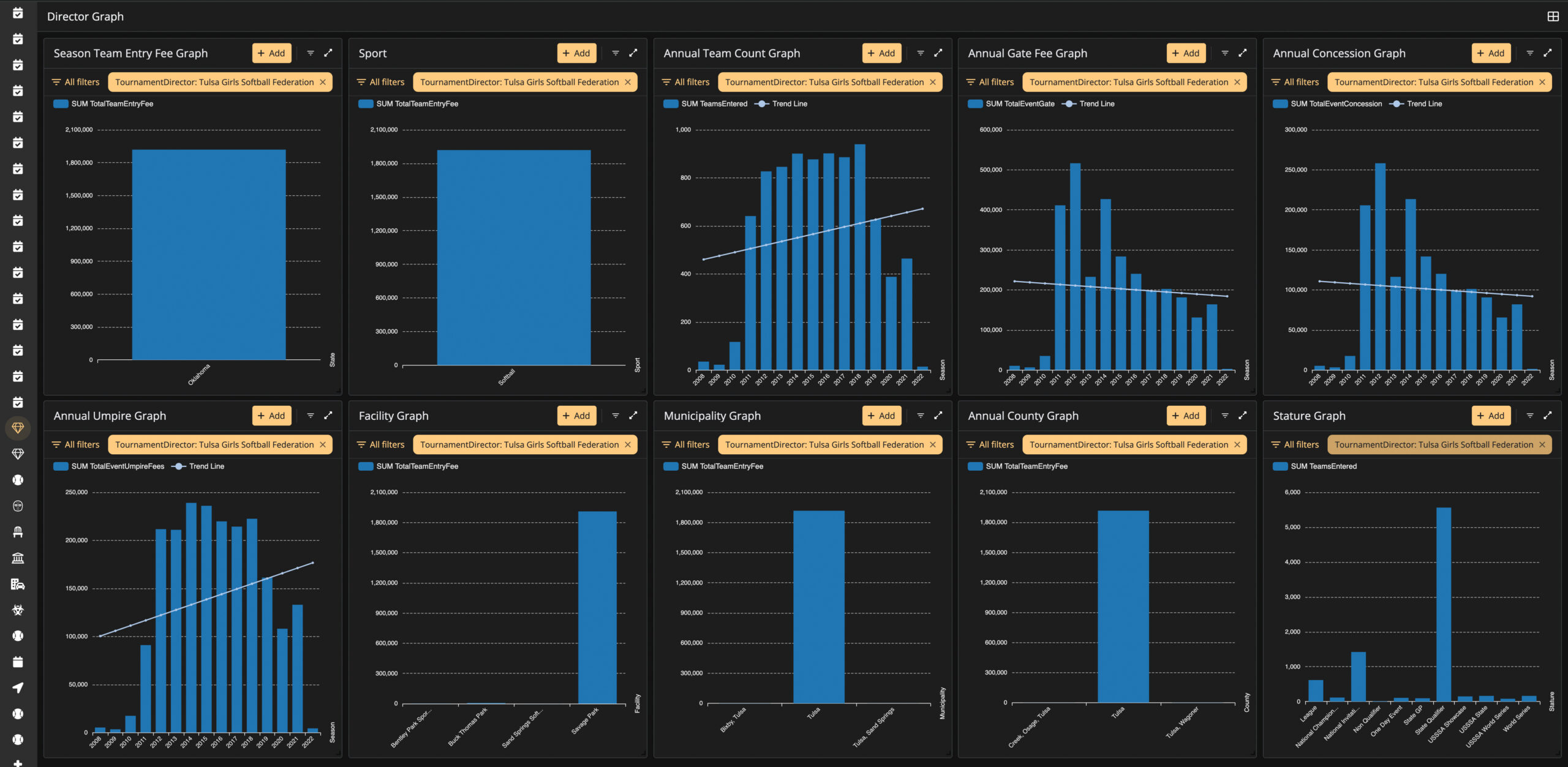Remove TournamentDirector filter chip in Annual County Graph

(x=1237, y=444)
